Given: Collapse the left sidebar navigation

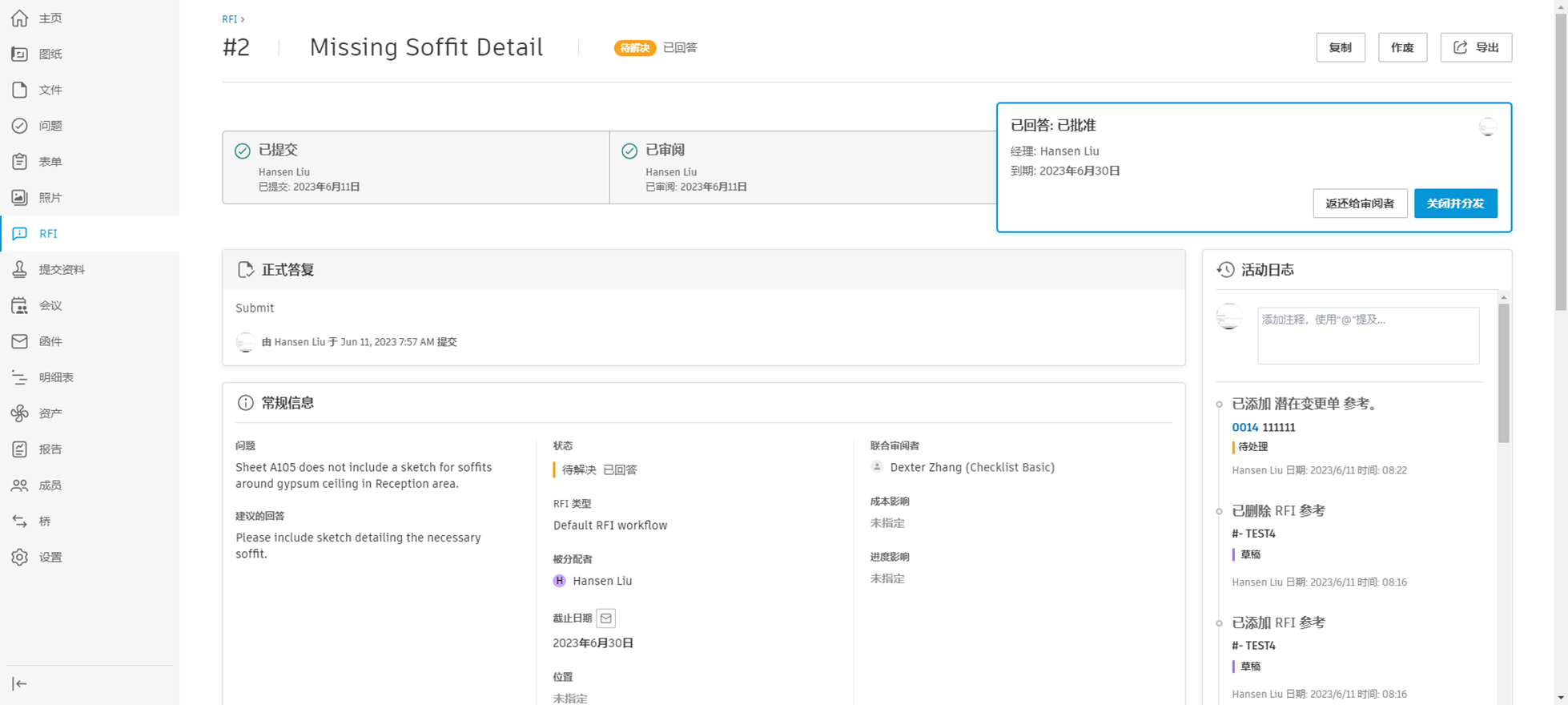Looking at the screenshot, I should [20, 683].
